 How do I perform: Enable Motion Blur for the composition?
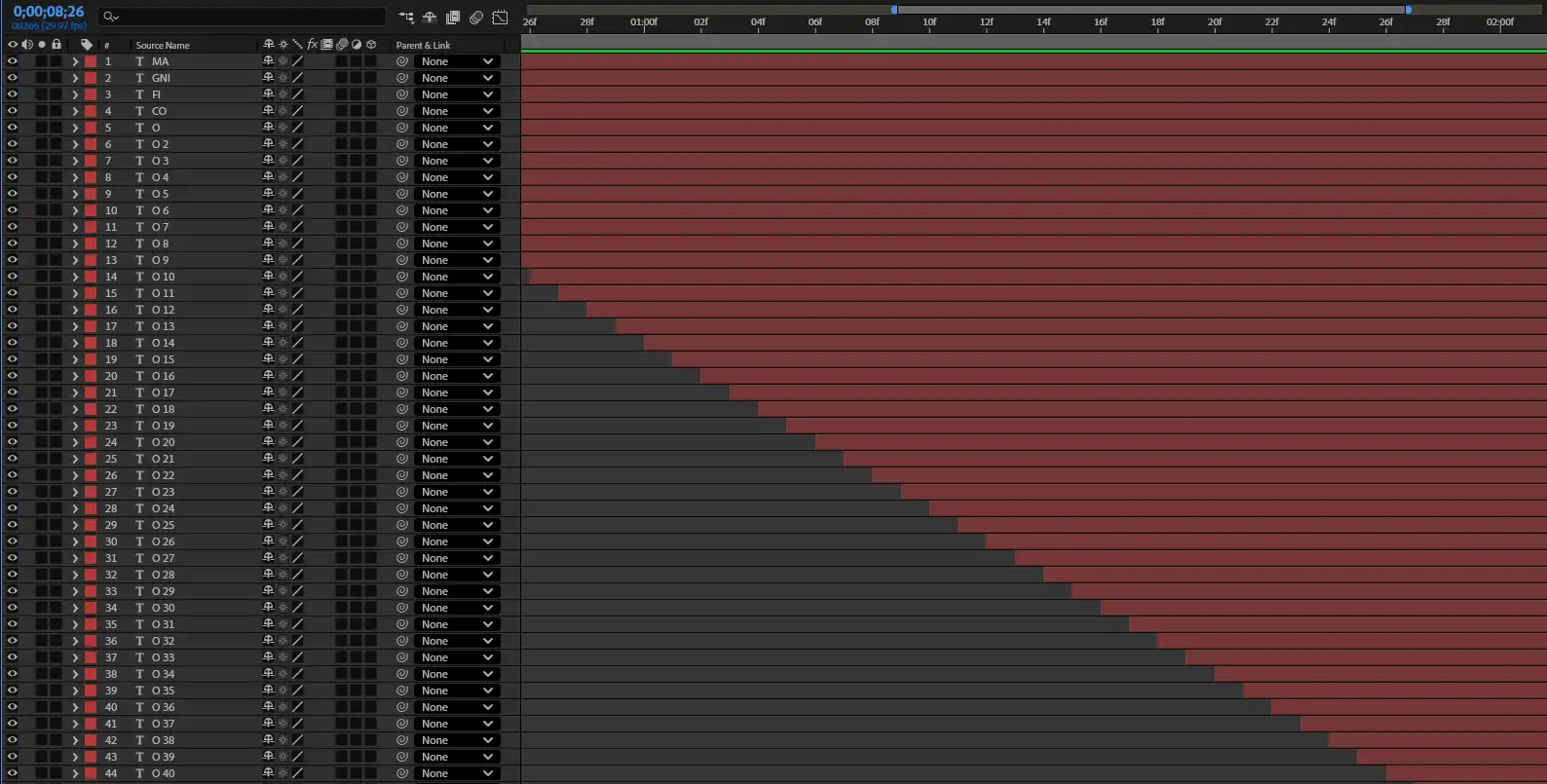click(476, 18)
